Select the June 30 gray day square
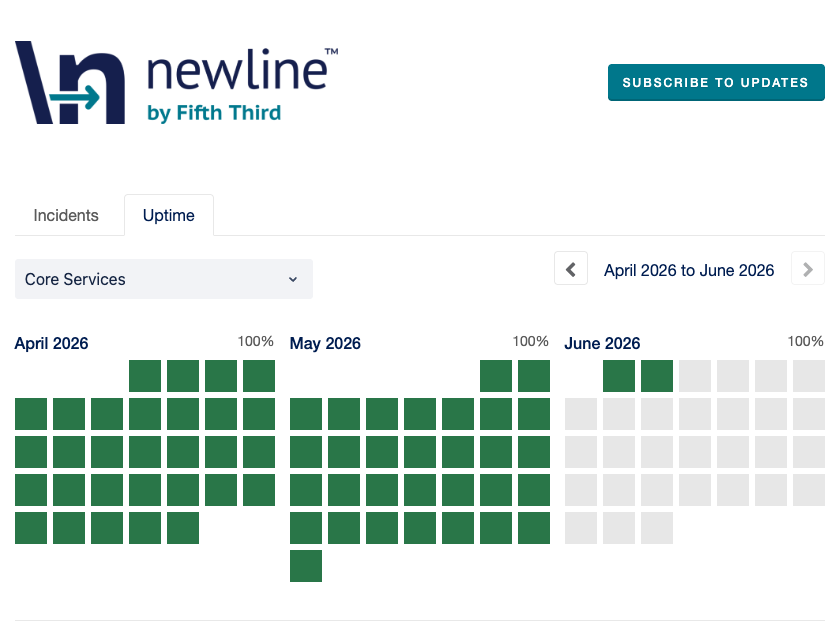This screenshot has width=836, height=623. 657,528
